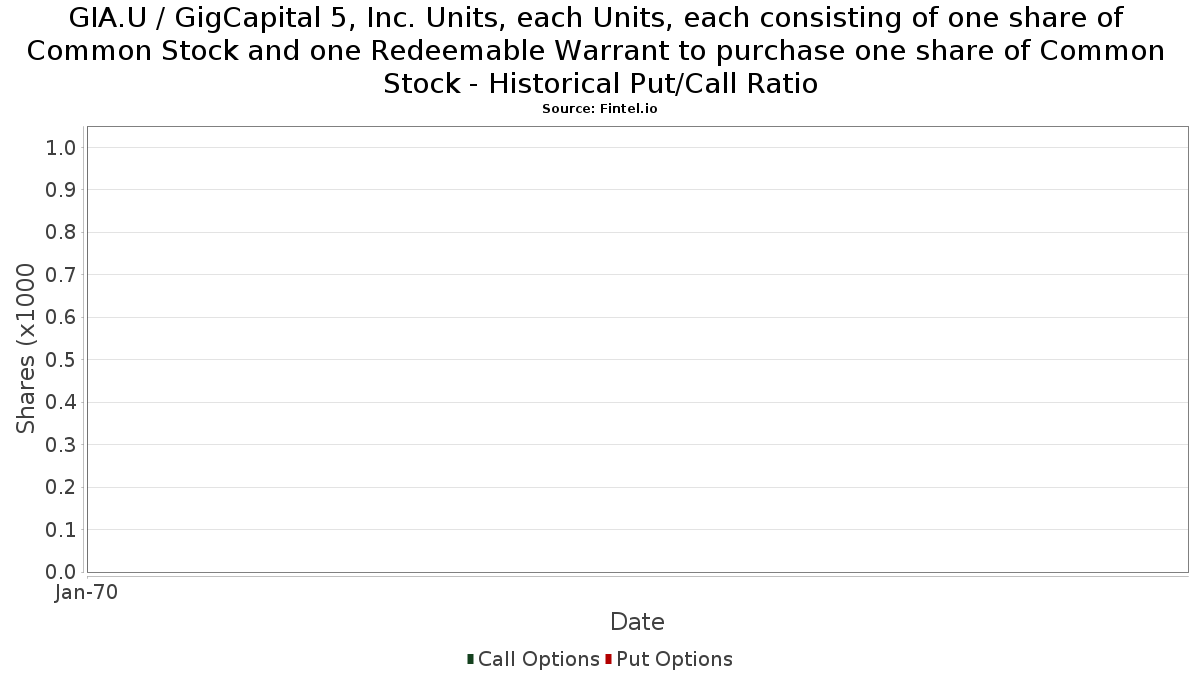This screenshot has width=1200, height=675.
Task: Click the 0.2 y-axis tick label
Action: coord(61,486)
